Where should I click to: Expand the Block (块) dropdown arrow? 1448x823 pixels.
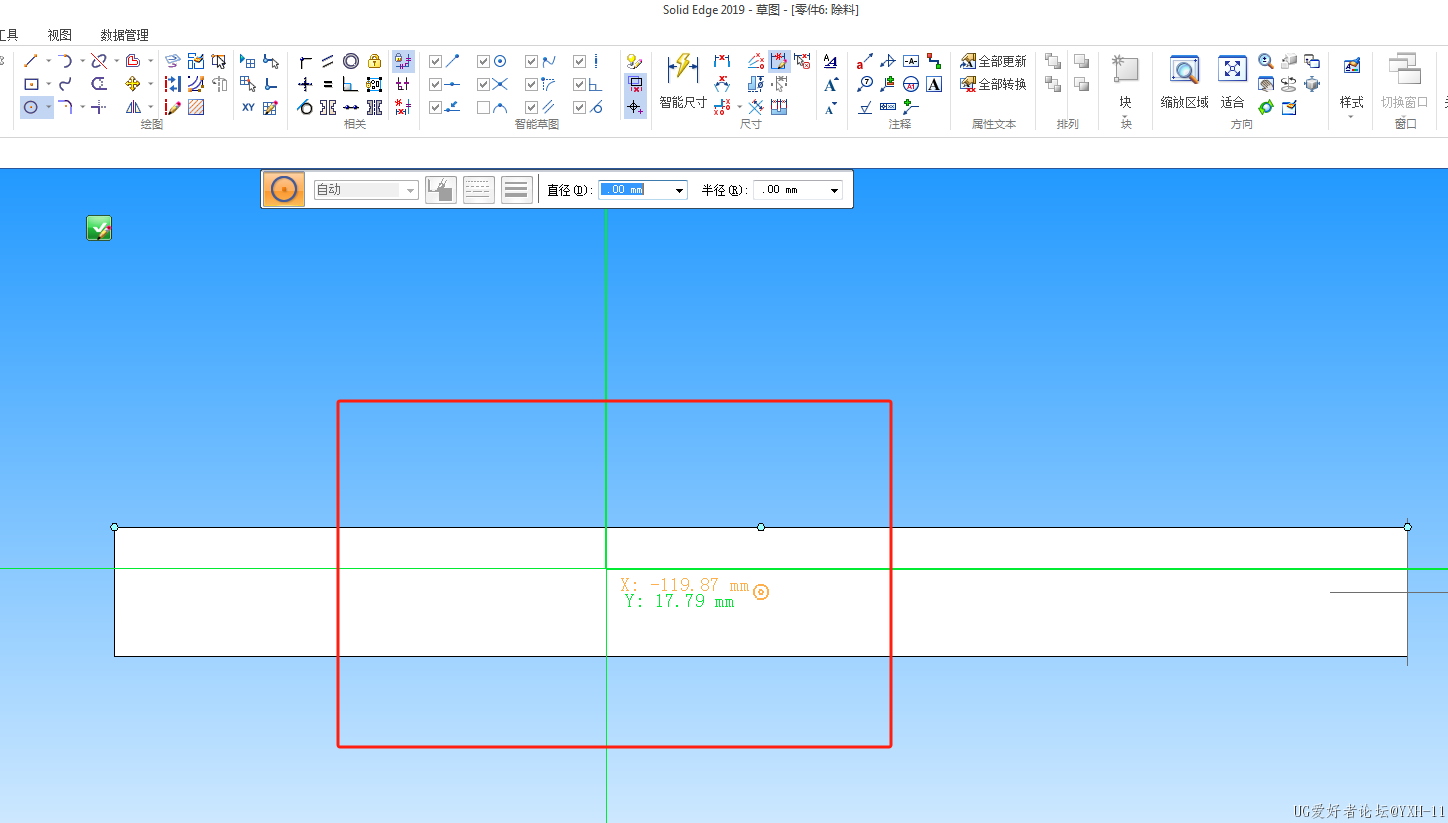1126,118
